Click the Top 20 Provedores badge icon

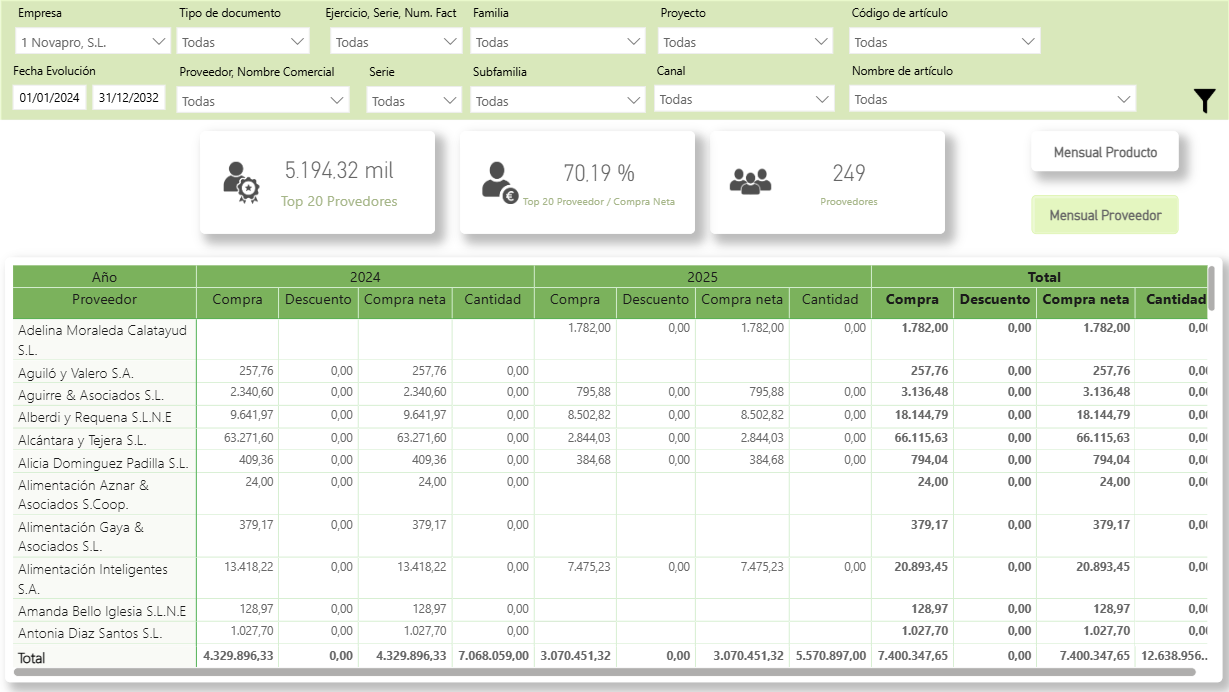coord(241,182)
